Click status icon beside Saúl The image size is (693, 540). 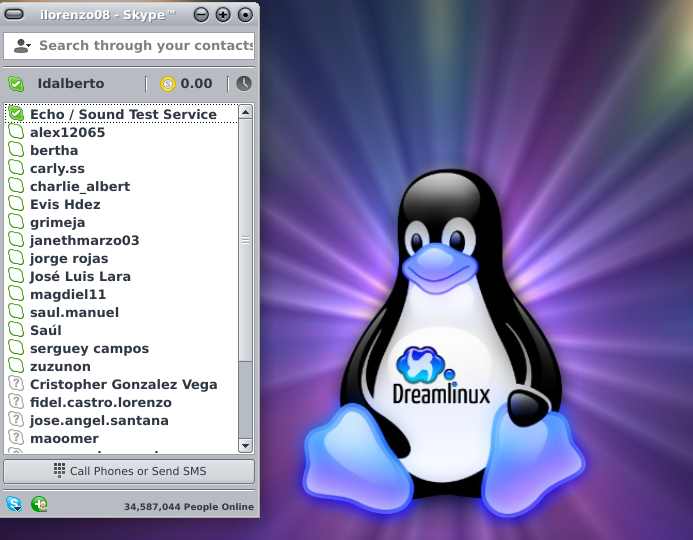[x=16, y=330]
